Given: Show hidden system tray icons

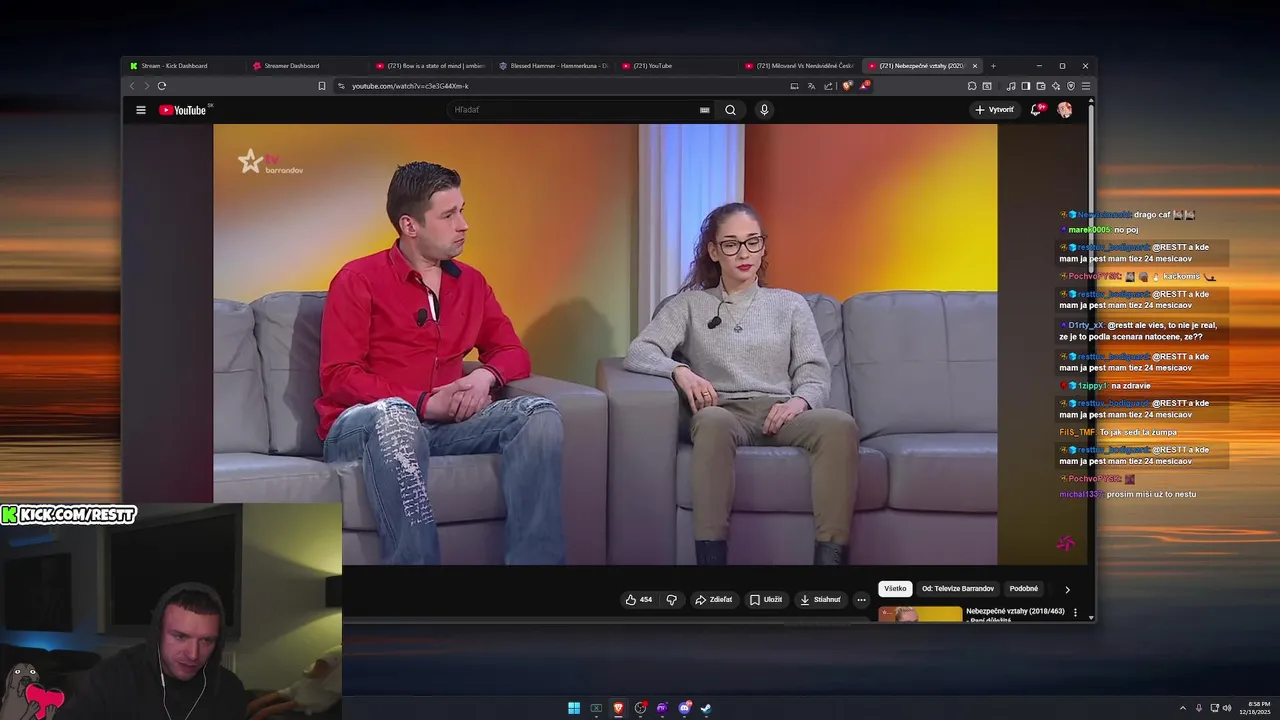Looking at the screenshot, I should pos(1183,708).
